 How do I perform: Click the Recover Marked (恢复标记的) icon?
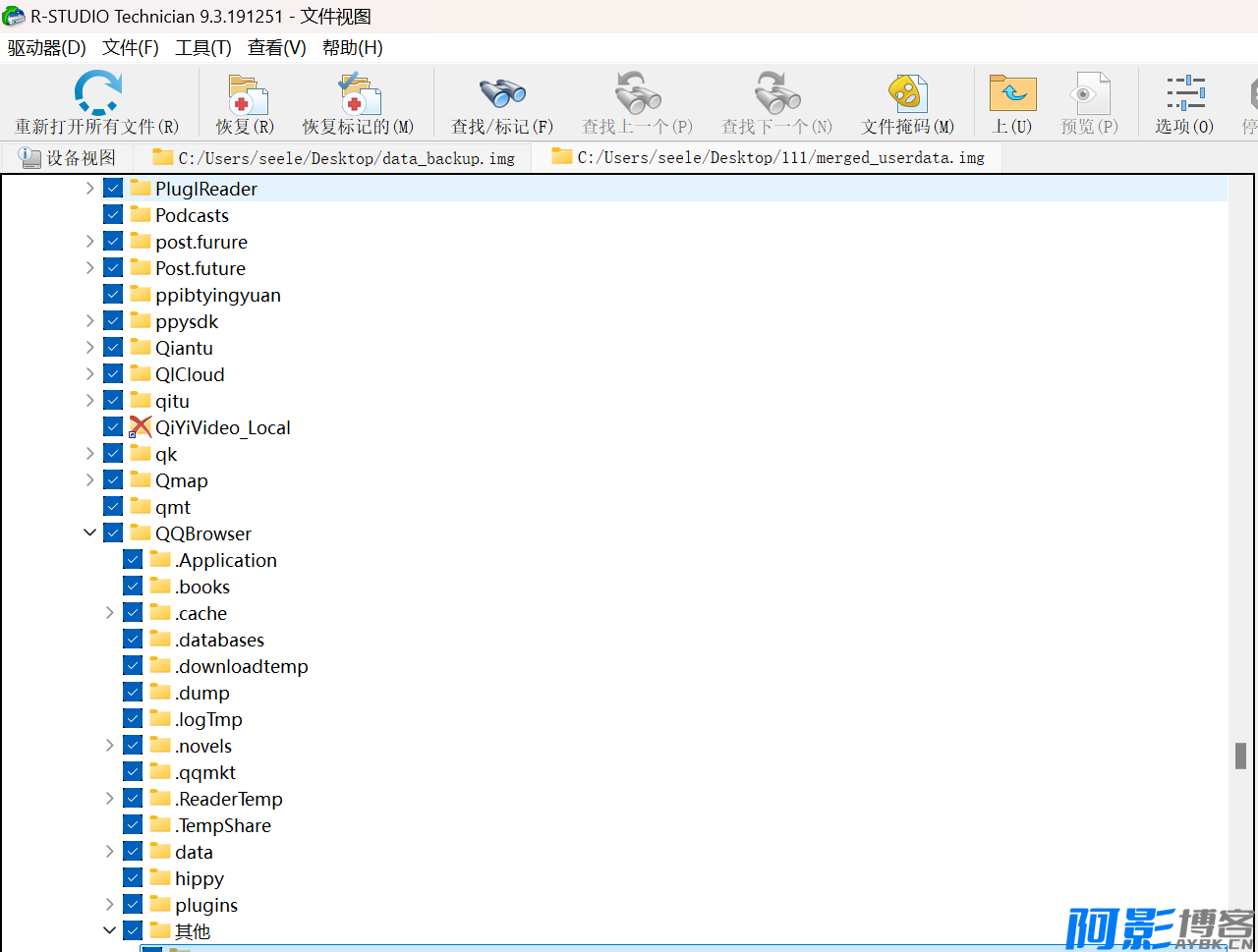pos(359,94)
